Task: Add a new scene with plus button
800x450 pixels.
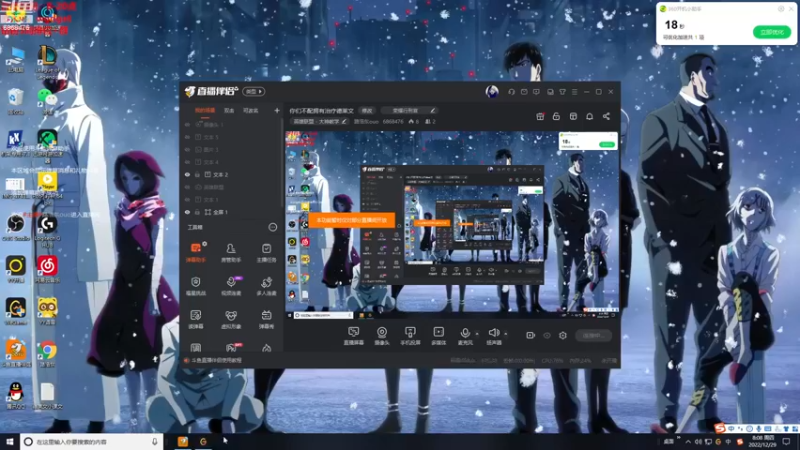Action: [277, 110]
